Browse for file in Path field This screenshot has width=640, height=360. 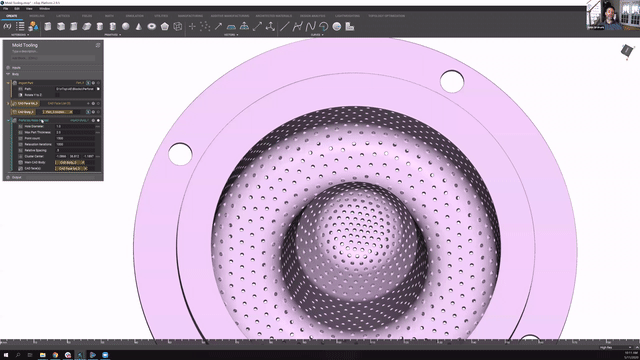click(x=98, y=89)
